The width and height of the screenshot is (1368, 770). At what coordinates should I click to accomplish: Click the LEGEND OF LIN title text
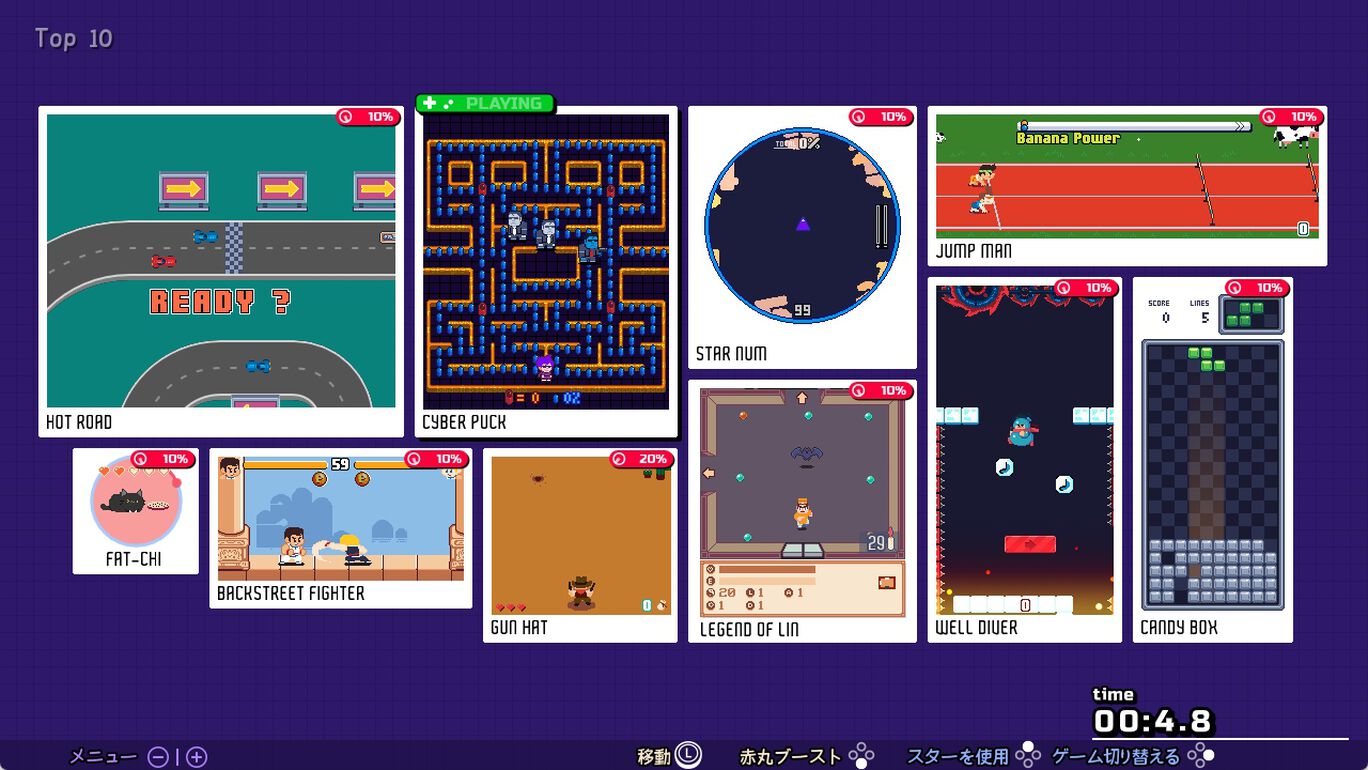(749, 630)
